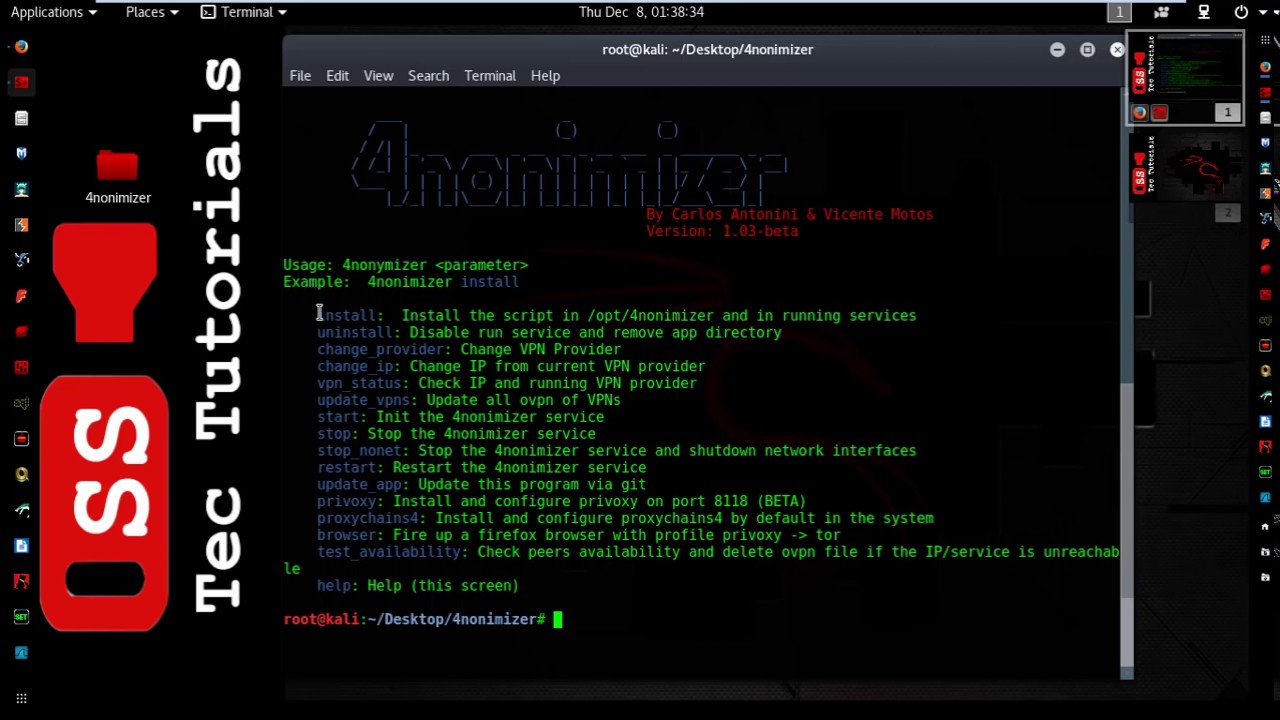Maximize the terminal window
Viewport: 1280px width, 720px height.
(x=1087, y=50)
